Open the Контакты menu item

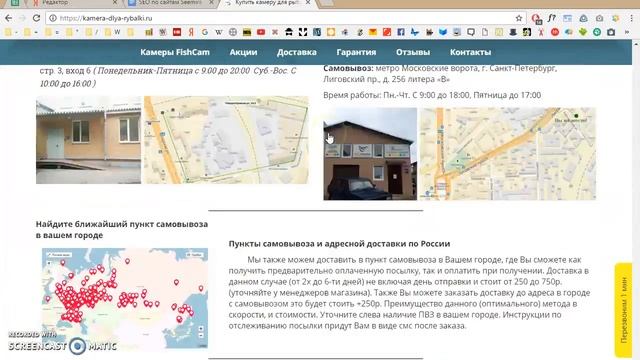(x=470, y=52)
